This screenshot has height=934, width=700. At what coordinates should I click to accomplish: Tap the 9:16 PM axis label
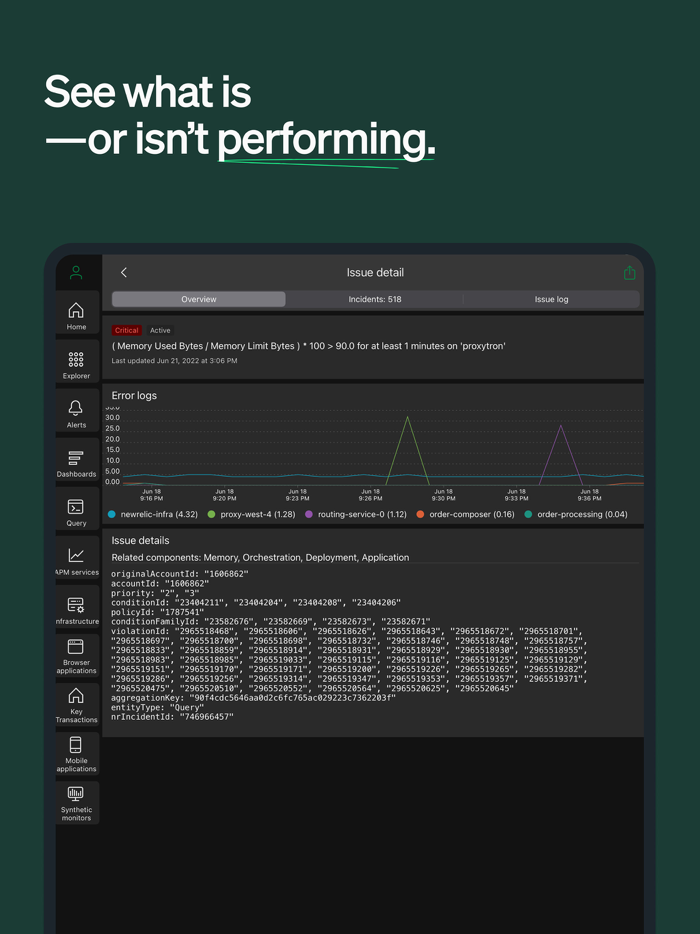click(x=151, y=495)
